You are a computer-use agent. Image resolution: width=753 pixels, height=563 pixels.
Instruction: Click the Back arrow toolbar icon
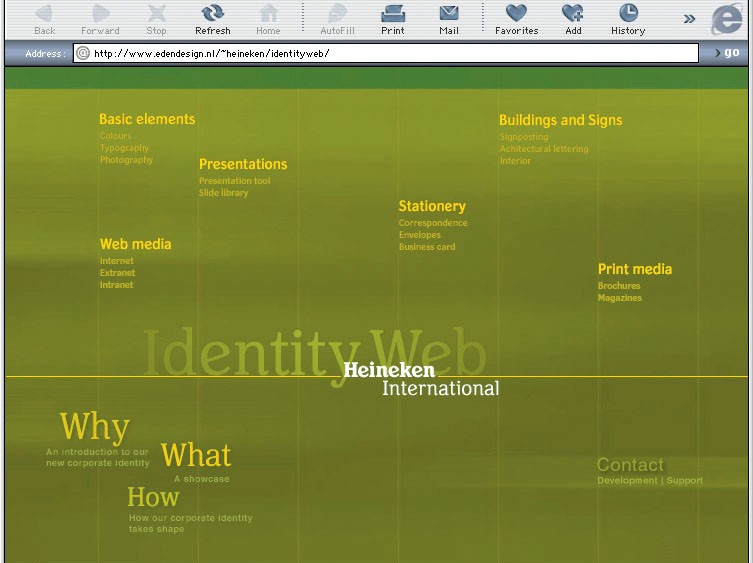tap(45, 13)
